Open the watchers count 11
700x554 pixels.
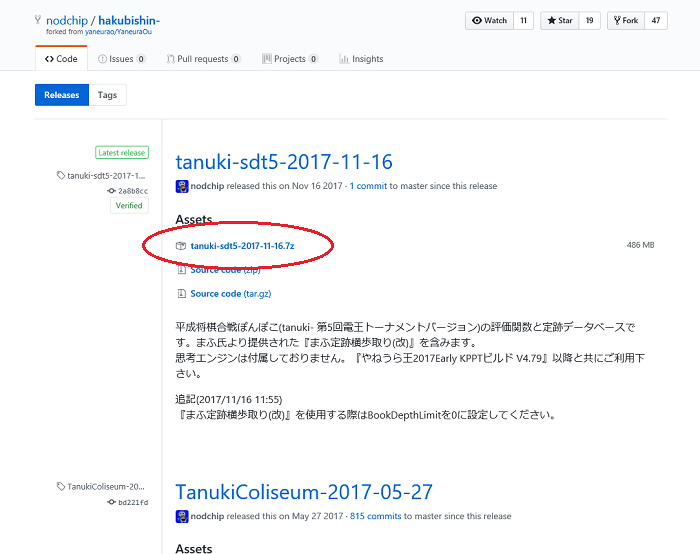[524, 21]
